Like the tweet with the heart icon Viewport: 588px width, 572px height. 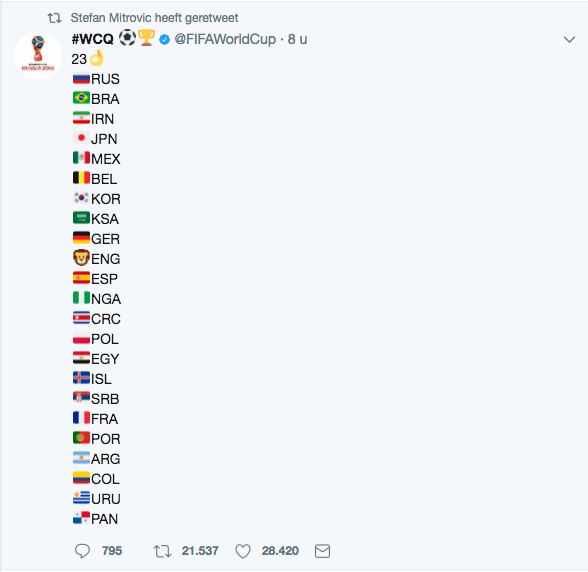243,551
